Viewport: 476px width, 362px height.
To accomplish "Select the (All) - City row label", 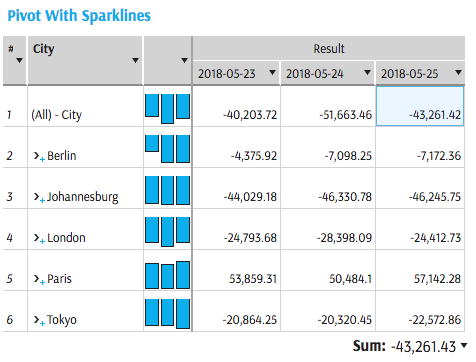I will [x=56, y=115].
